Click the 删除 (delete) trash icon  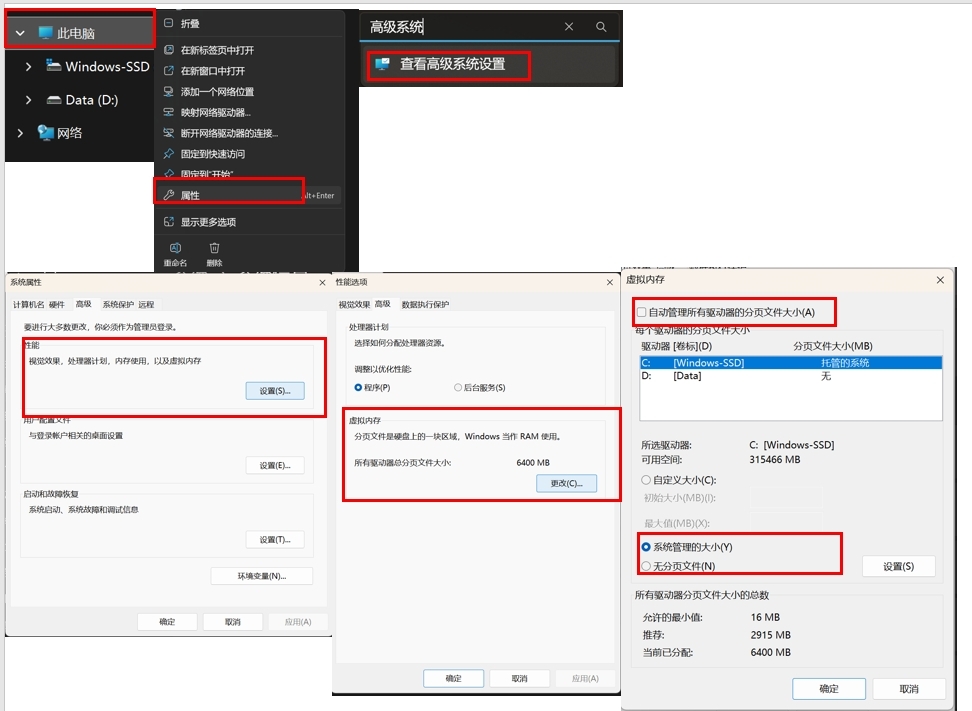point(214,248)
